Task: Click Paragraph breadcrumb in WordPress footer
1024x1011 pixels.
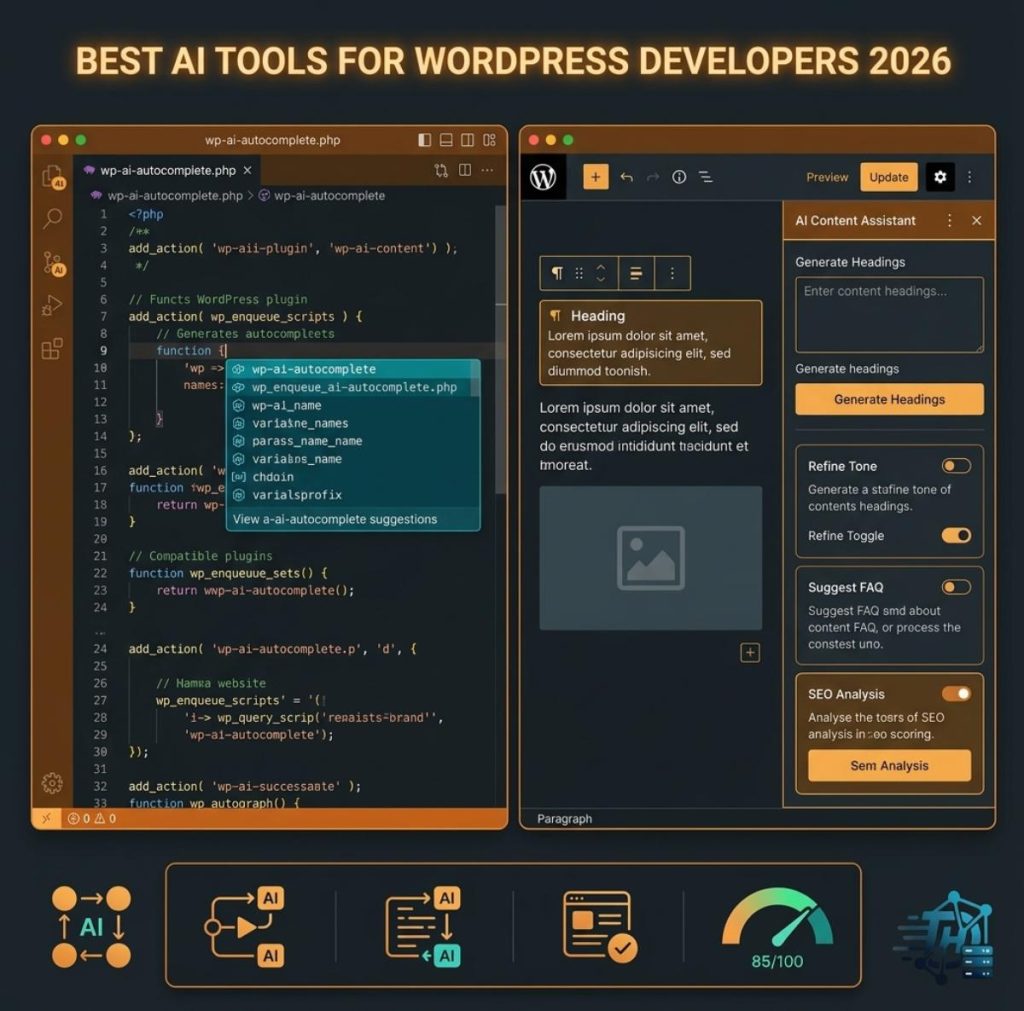Action: 564,818
